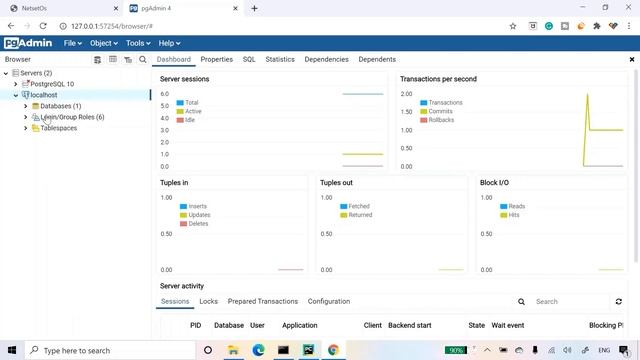The width and height of the screenshot is (640, 360).
Task: Click the Backend start column header
Action: 410,325
